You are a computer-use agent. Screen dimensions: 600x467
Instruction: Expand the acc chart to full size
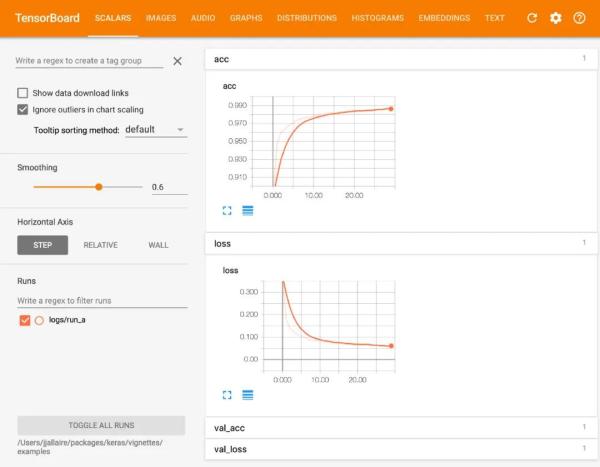pos(227,210)
